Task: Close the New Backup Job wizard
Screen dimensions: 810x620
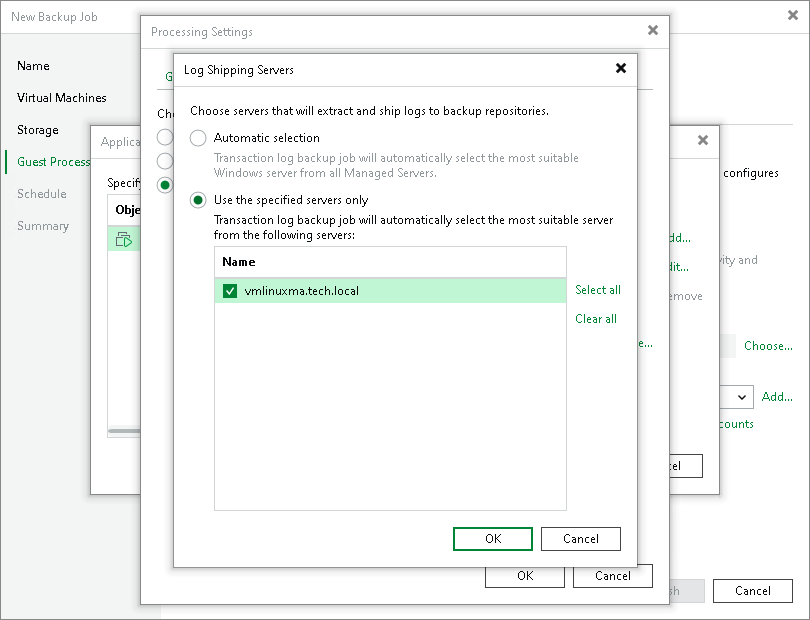Action: coord(793,16)
